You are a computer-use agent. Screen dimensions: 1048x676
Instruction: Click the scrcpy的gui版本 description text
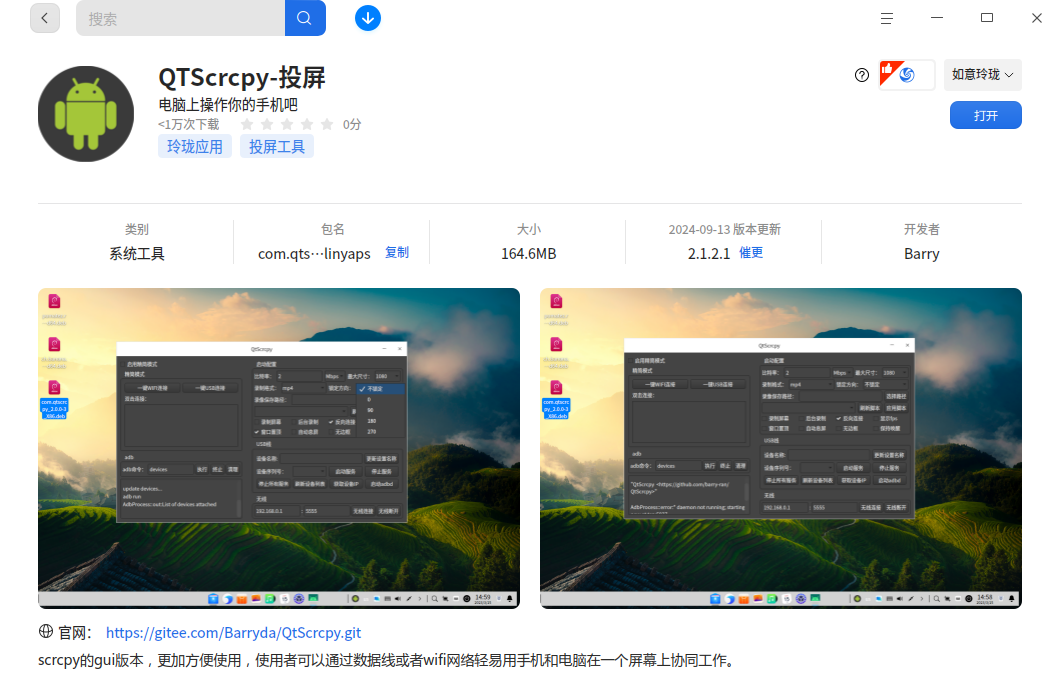pyautogui.click(x=389, y=661)
